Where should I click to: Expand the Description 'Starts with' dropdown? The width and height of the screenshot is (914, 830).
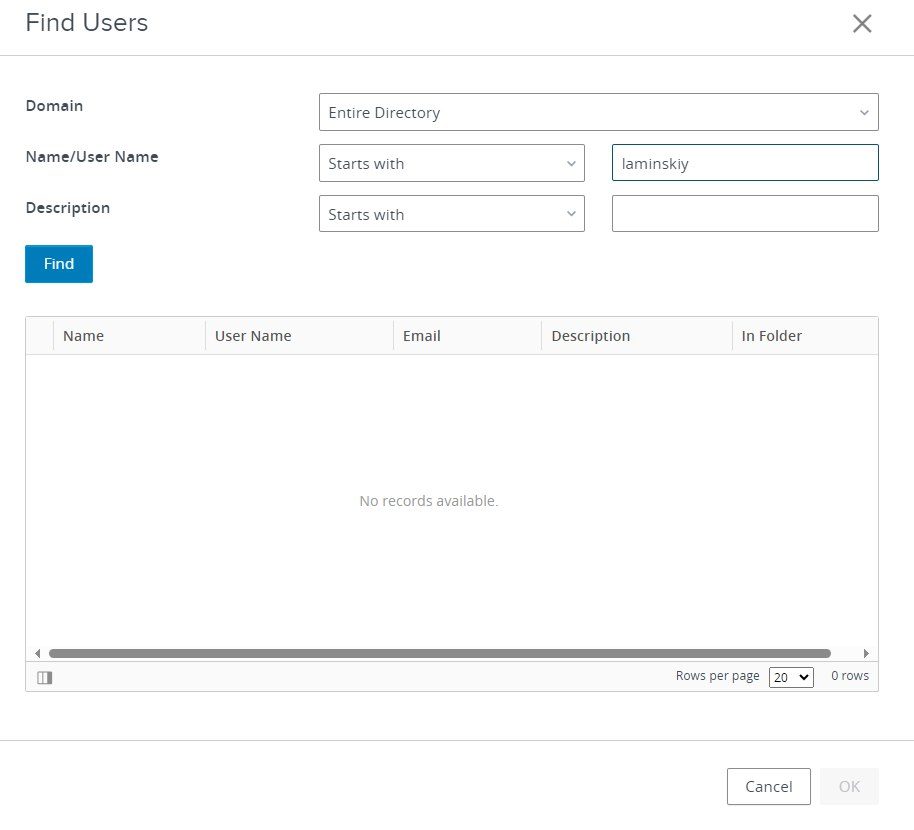click(x=451, y=214)
